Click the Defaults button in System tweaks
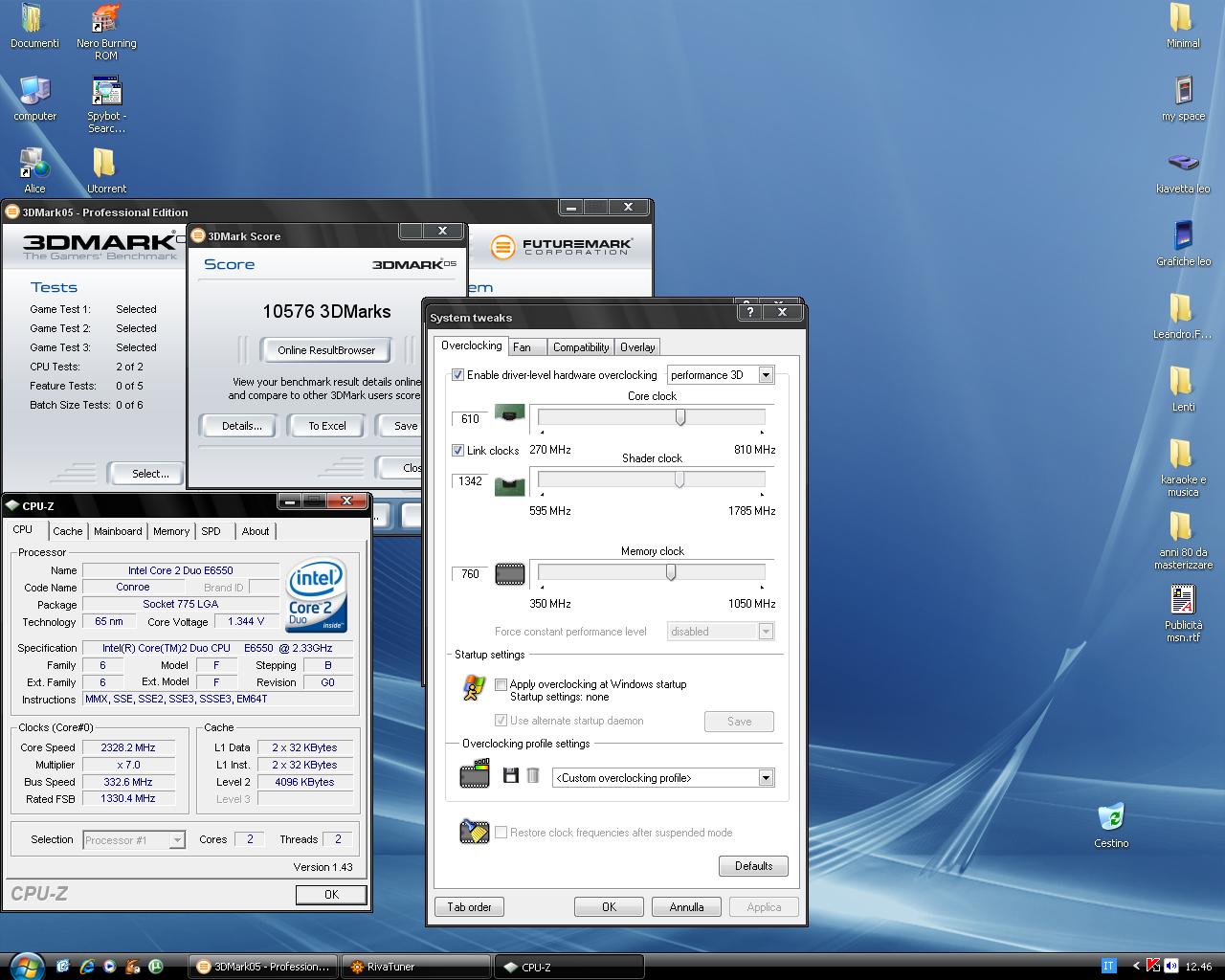This screenshot has height=980, width=1225. pyautogui.click(x=753, y=866)
